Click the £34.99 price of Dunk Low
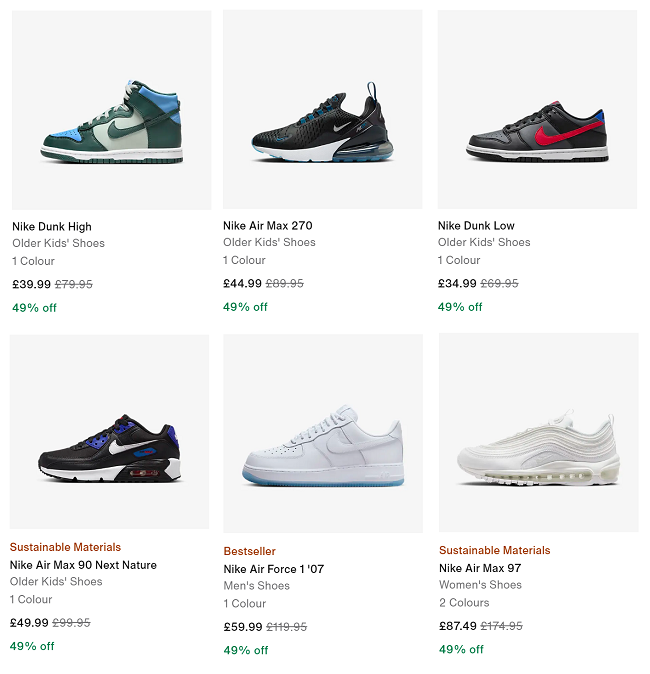The image size is (650, 674). (x=457, y=283)
